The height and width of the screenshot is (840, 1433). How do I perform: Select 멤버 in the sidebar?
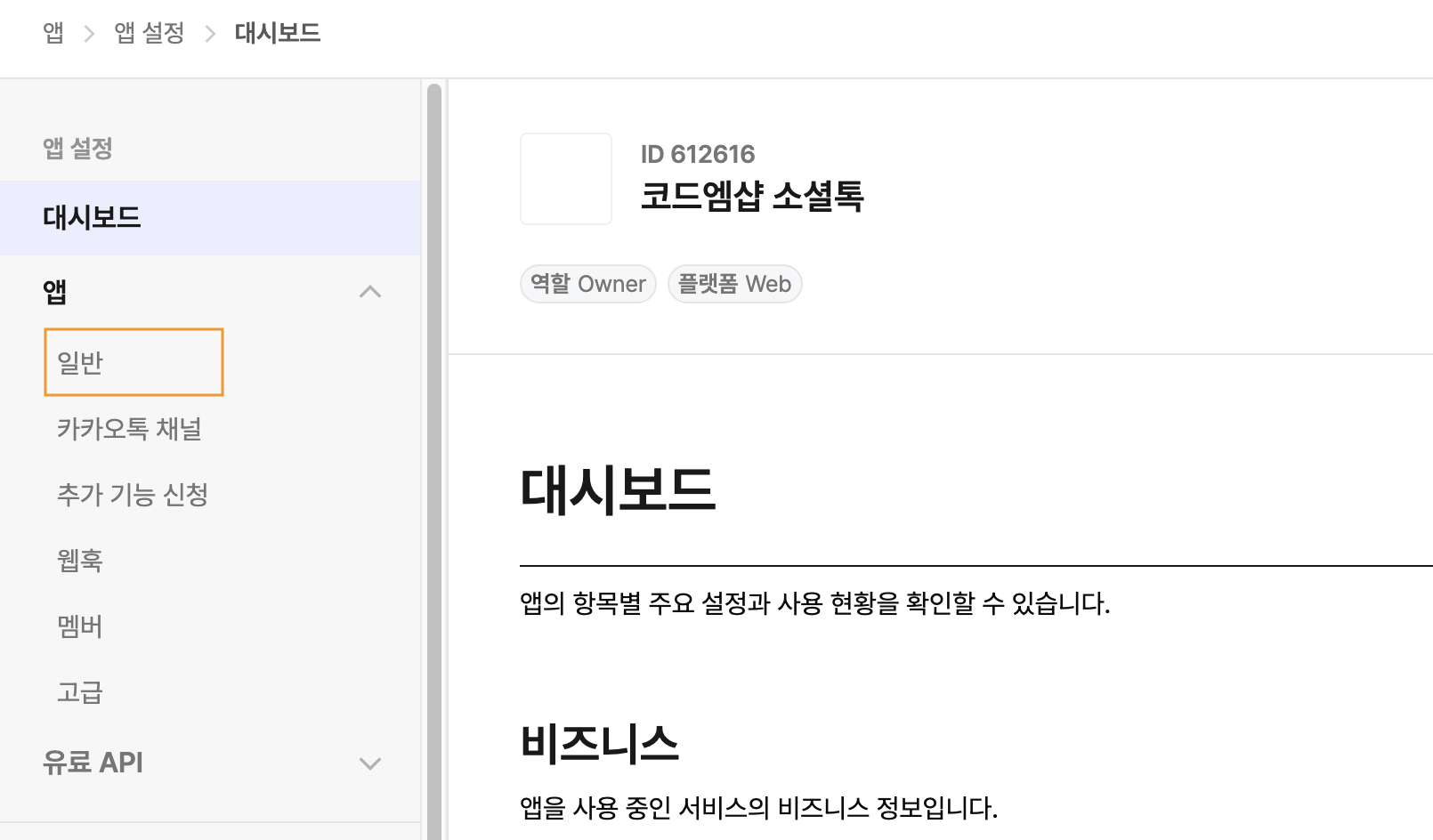coord(80,626)
